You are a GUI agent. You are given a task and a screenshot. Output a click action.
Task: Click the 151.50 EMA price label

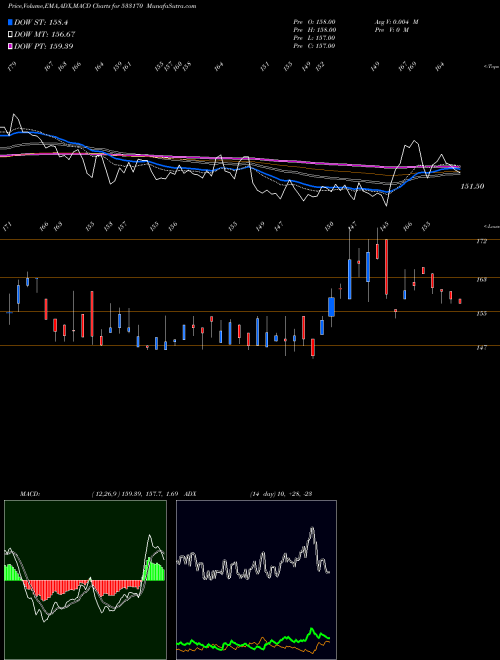pyautogui.click(x=472, y=186)
